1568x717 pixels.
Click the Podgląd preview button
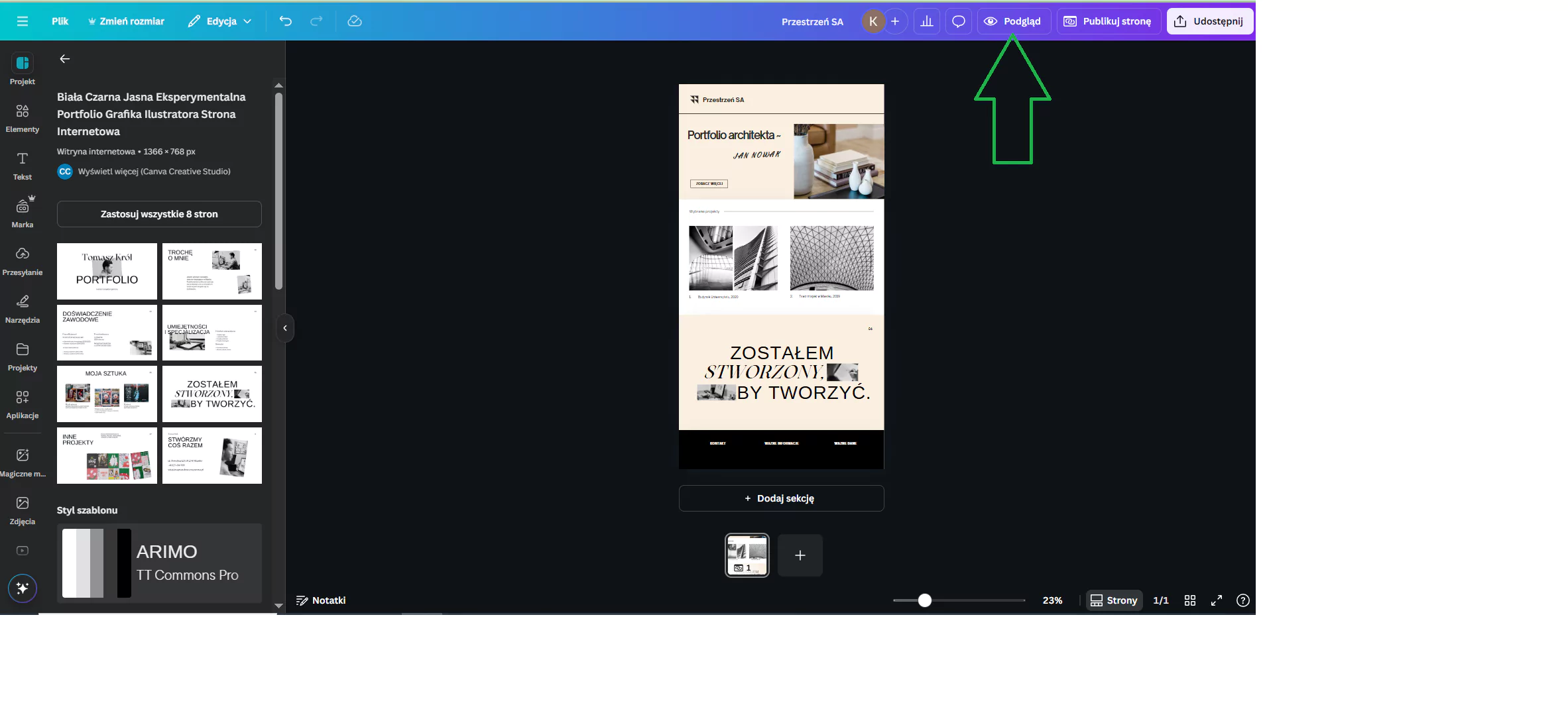(1014, 21)
